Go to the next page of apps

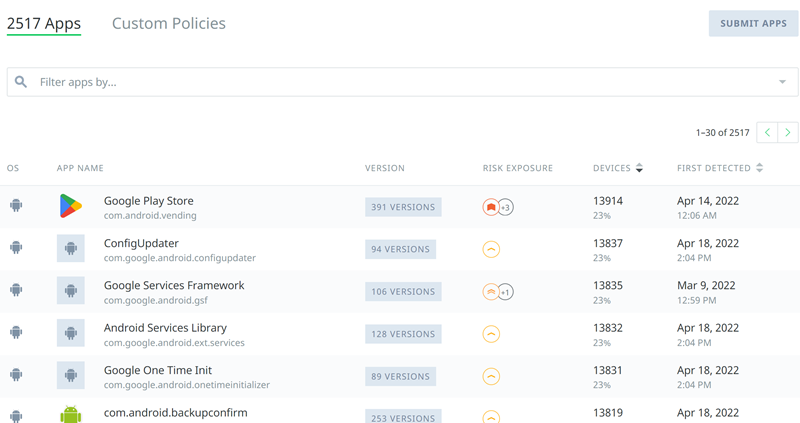click(788, 133)
